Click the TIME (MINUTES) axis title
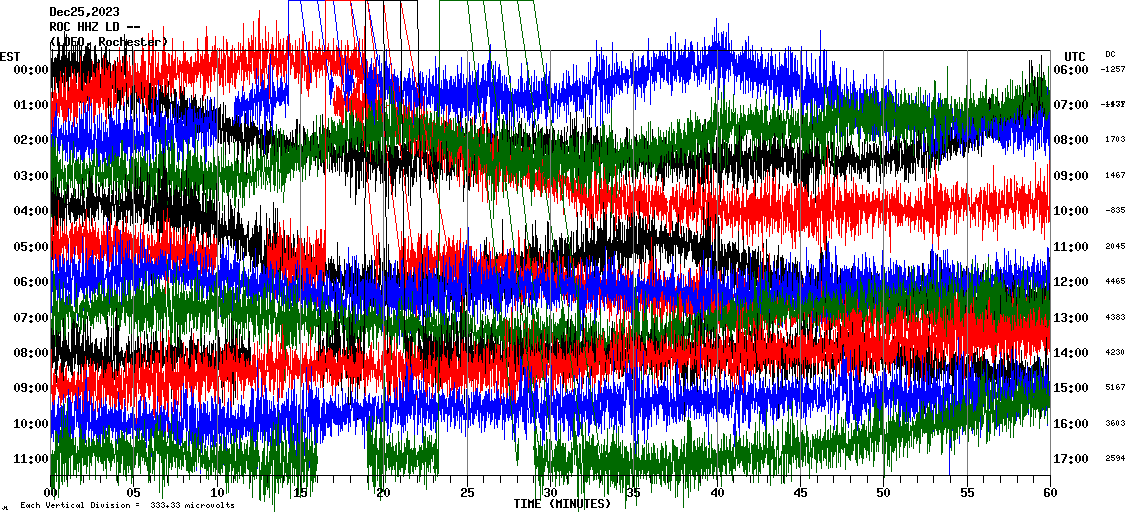This screenshot has height=519, width=1130. click(x=561, y=504)
